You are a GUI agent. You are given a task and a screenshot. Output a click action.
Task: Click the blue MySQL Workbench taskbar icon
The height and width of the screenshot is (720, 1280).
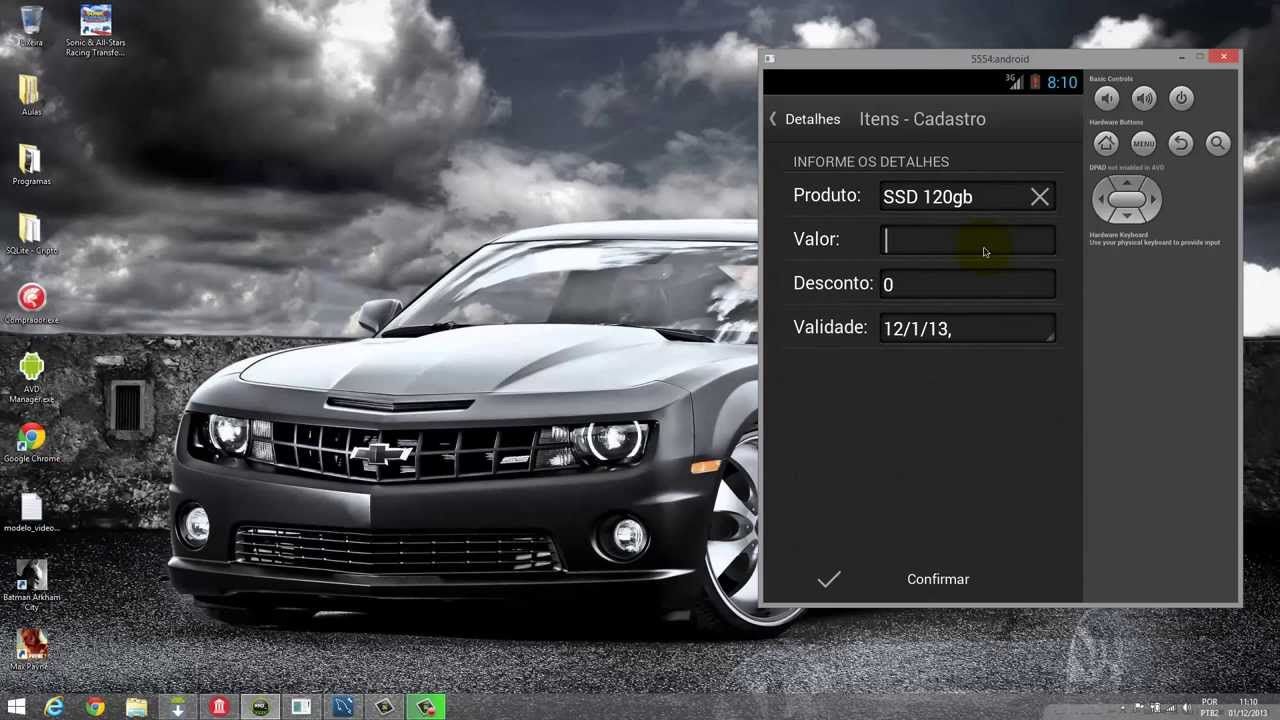(x=343, y=708)
